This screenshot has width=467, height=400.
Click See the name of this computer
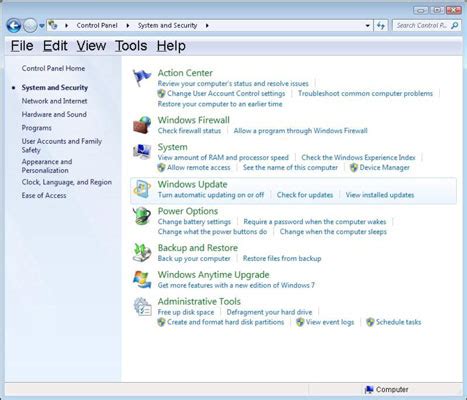[x=290, y=167]
